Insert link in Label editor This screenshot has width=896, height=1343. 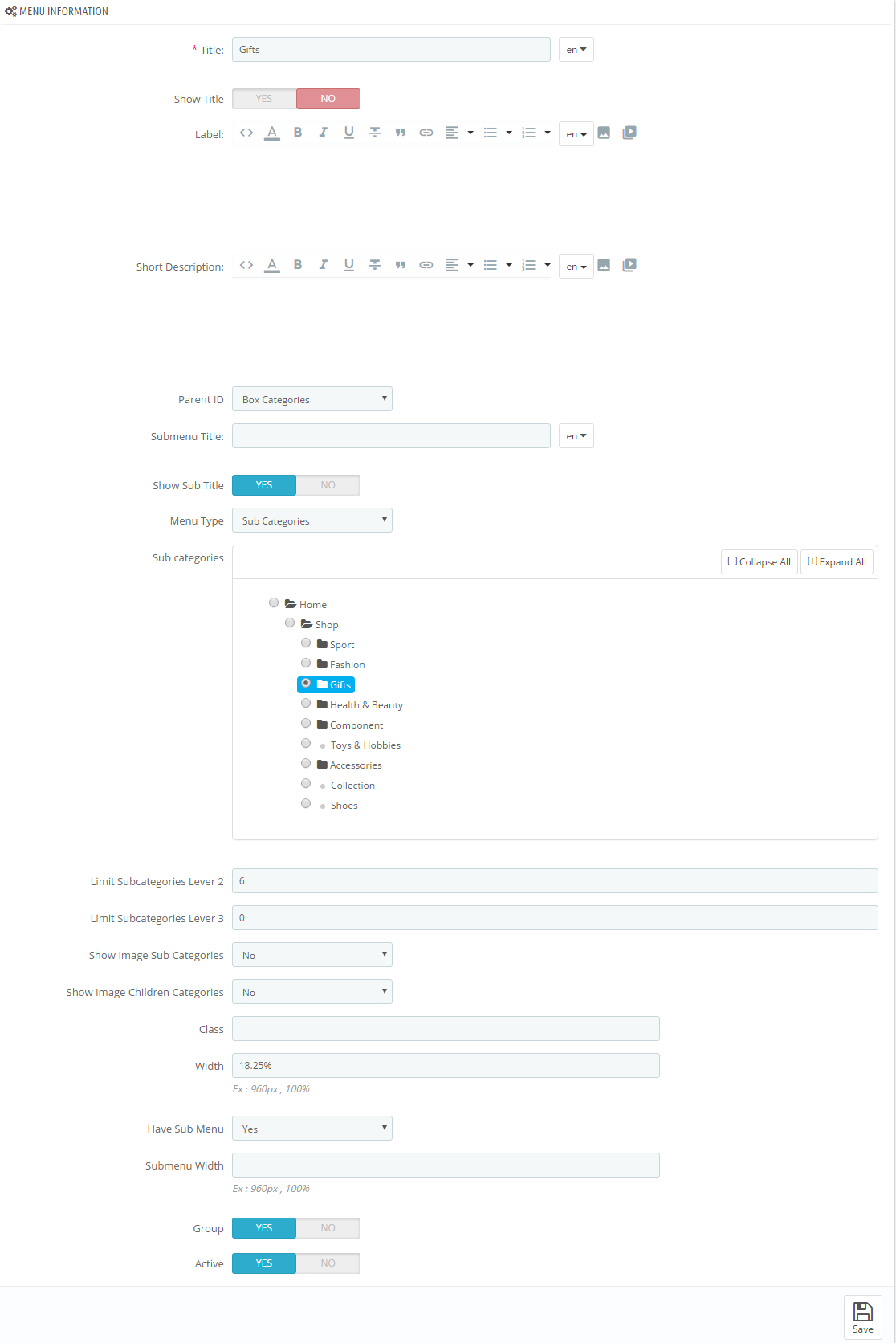[x=426, y=133]
